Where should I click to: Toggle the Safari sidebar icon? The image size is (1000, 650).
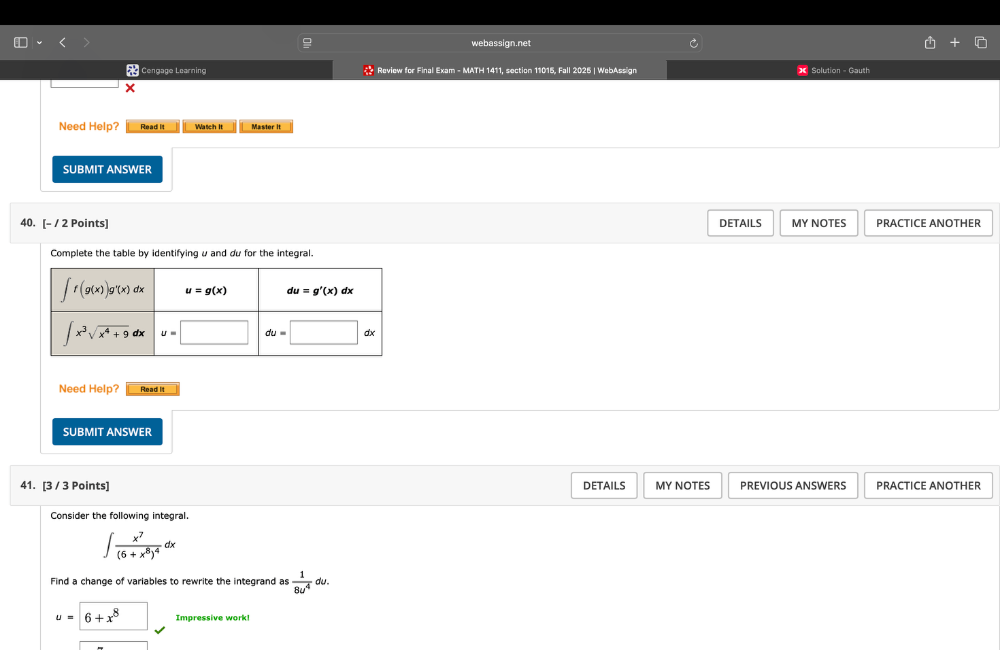[20, 43]
